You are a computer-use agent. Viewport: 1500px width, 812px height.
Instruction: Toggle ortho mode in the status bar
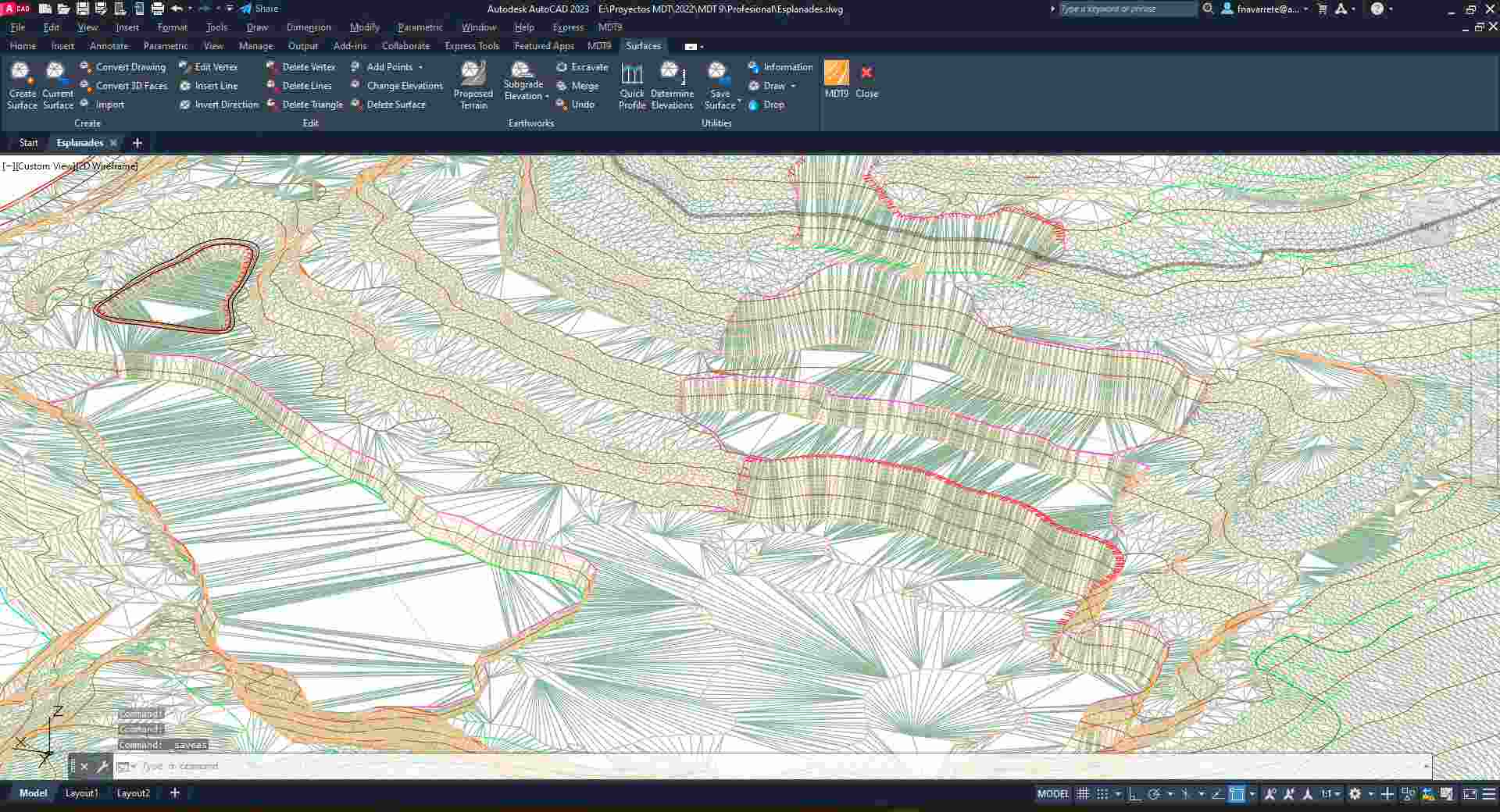[1135, 793]
